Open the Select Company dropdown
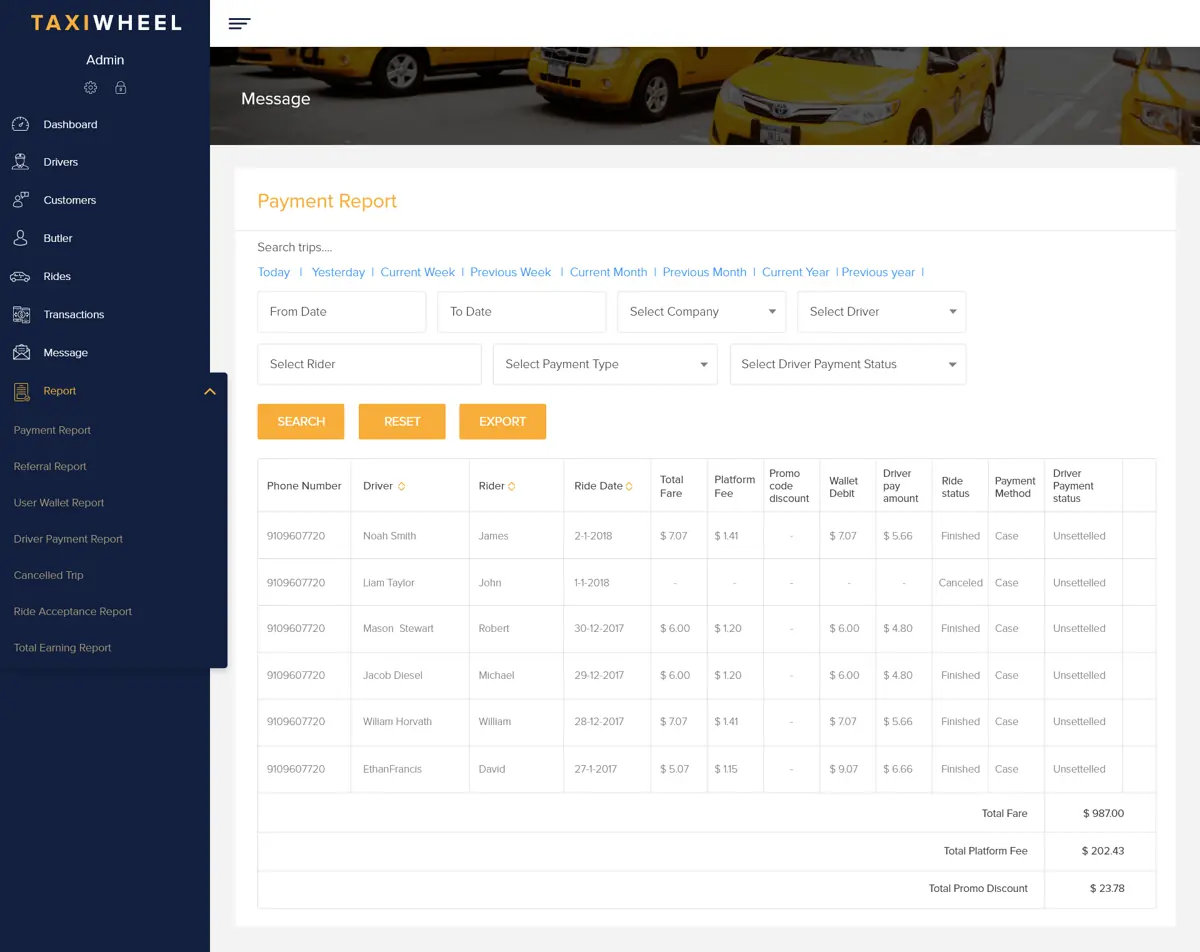Screen dimensions: 1200x952 point(702,312)
